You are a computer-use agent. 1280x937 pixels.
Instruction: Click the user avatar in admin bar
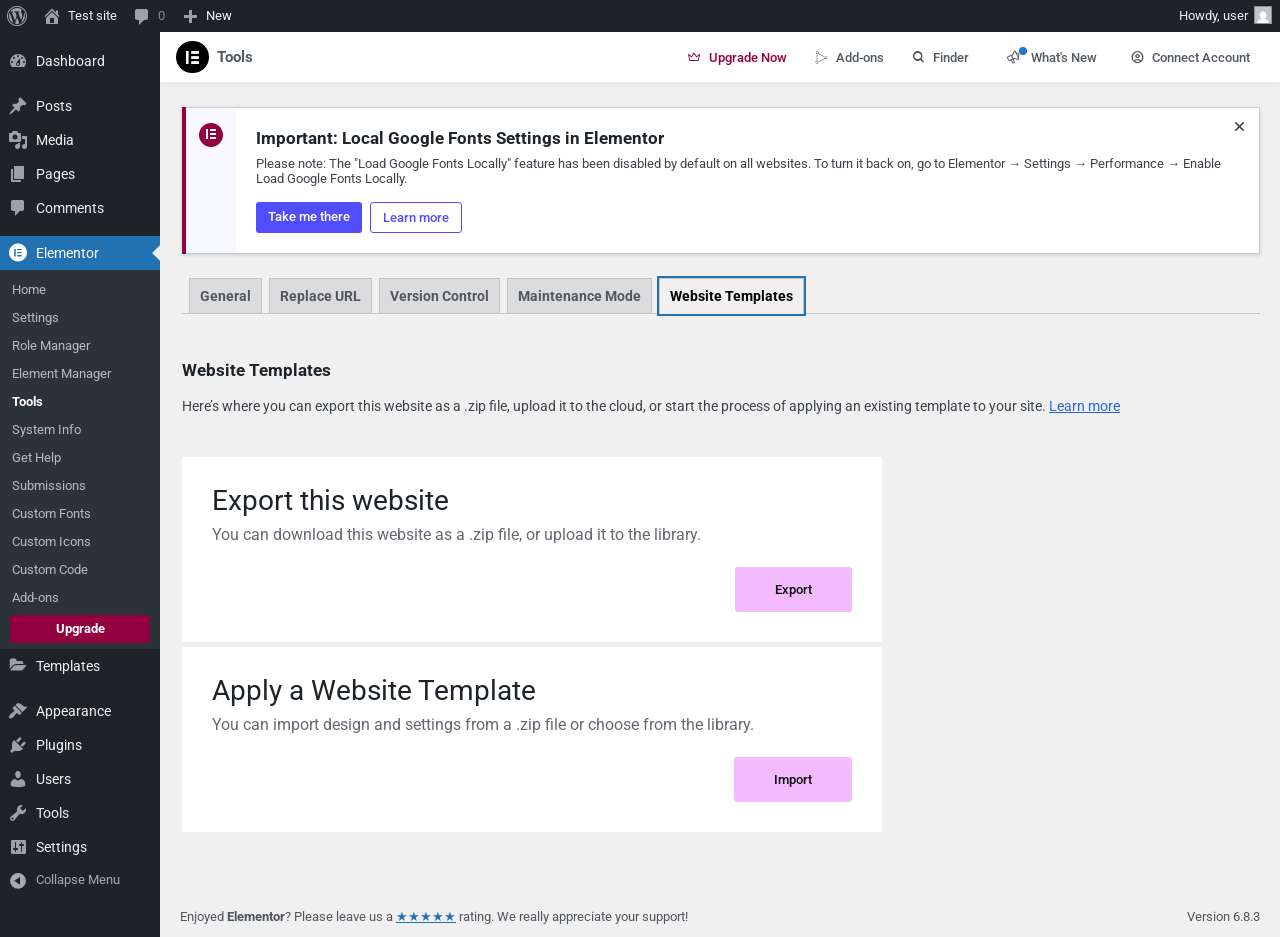[x=1263, y=15]
